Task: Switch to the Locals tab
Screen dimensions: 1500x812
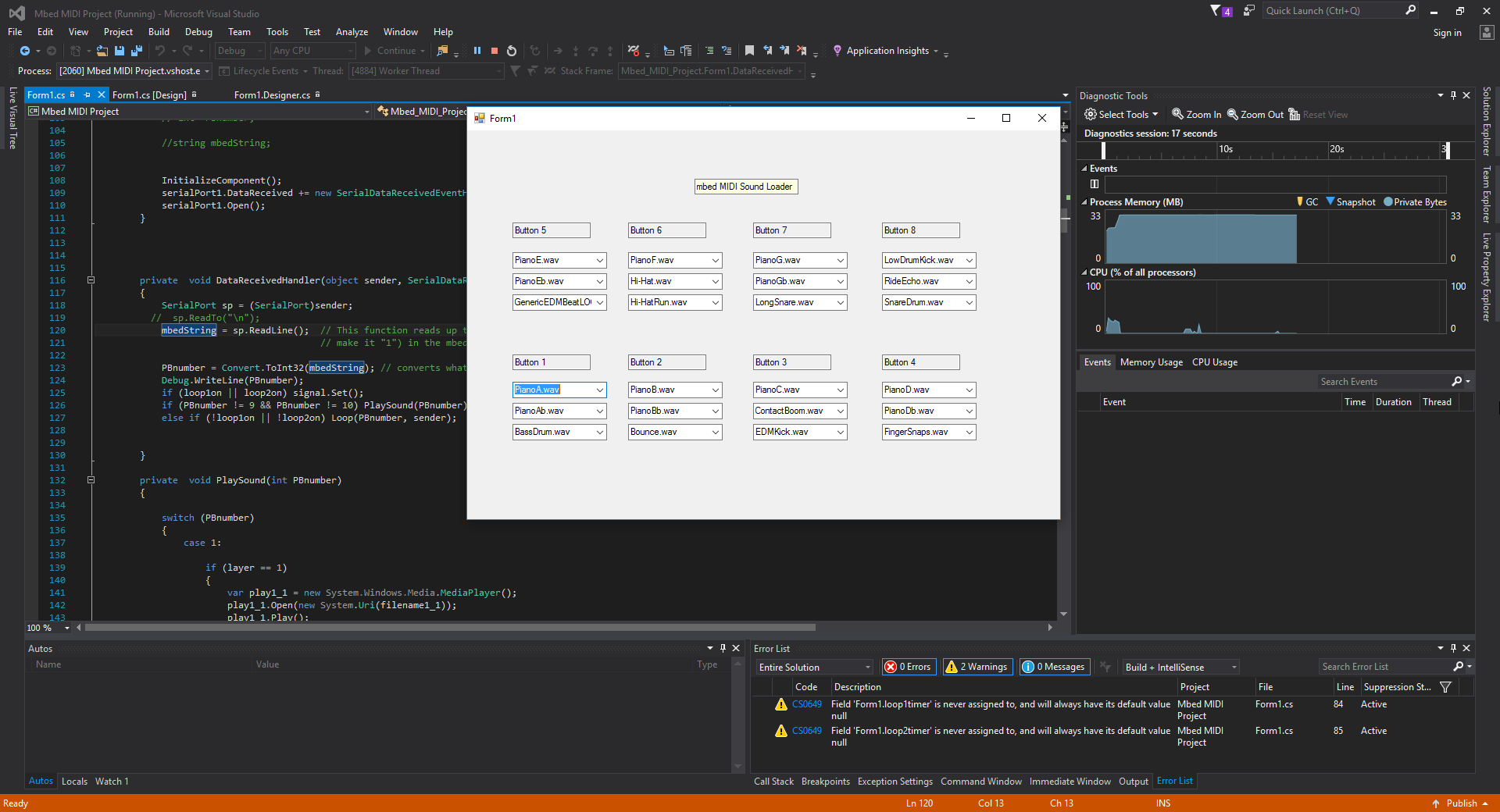Action: (x=74, y=782)
